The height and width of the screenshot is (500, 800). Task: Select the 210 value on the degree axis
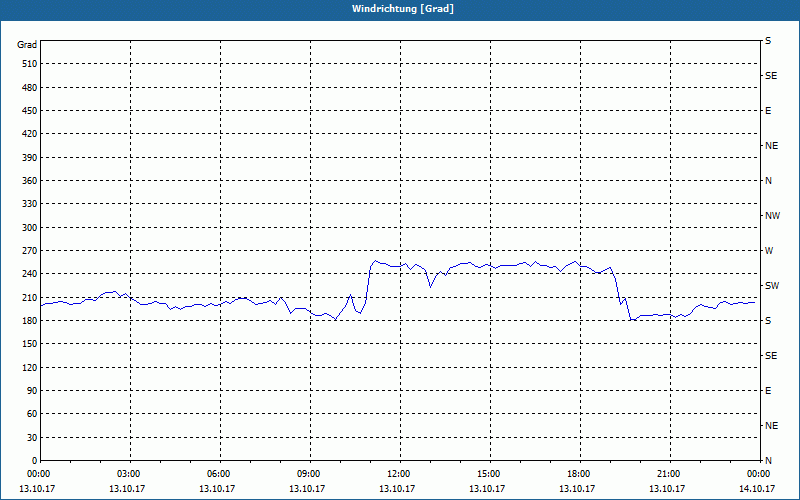coord(30,297)
